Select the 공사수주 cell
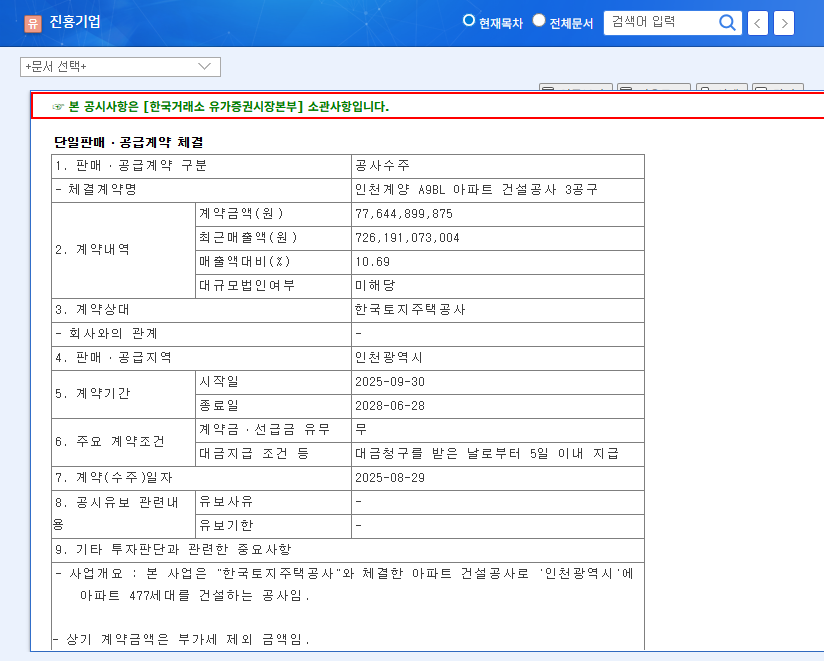The height and width of the screenshot is (661, 824). click(498, 166)
